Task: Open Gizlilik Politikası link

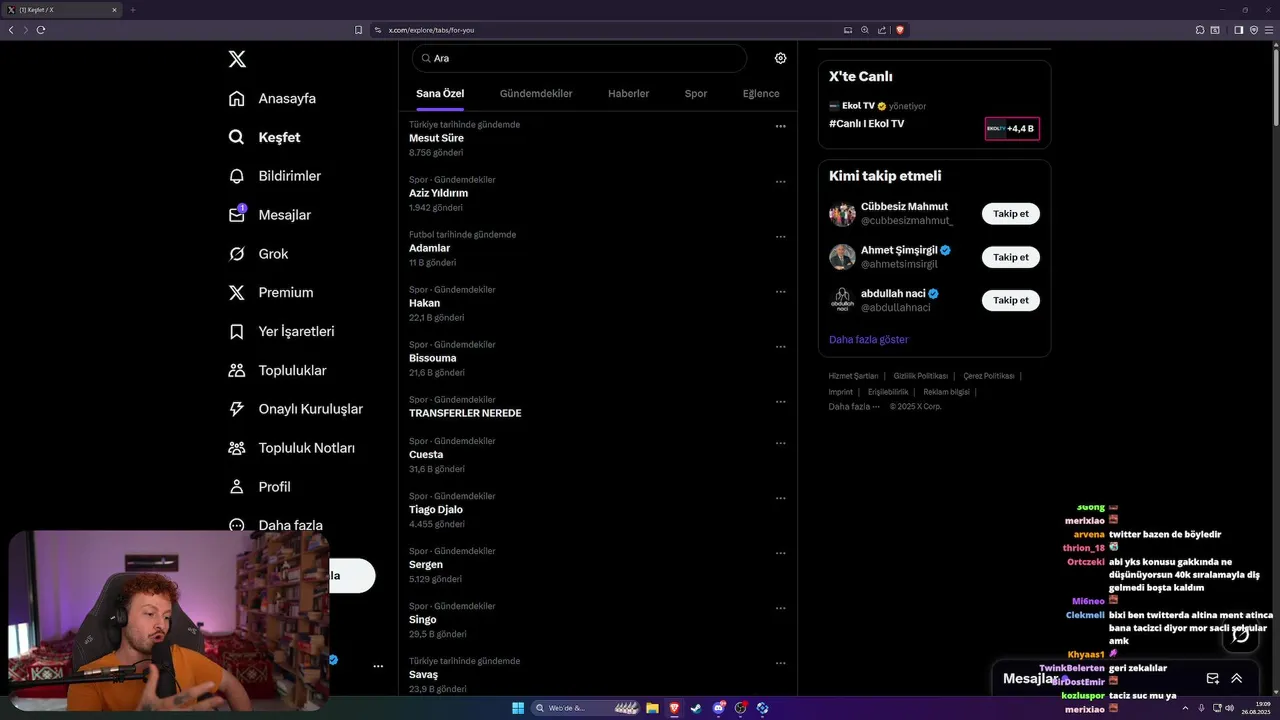Action: tap(920, 376)
